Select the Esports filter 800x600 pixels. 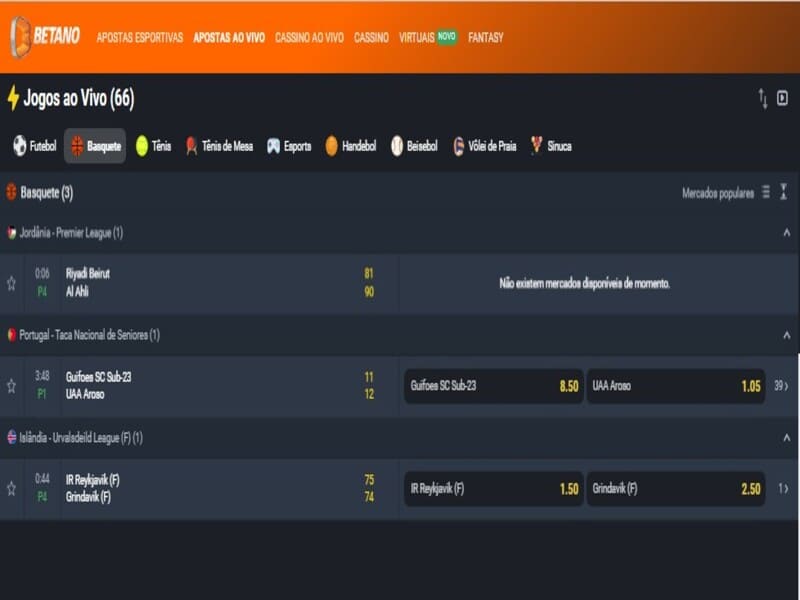[x=289, y=146]
